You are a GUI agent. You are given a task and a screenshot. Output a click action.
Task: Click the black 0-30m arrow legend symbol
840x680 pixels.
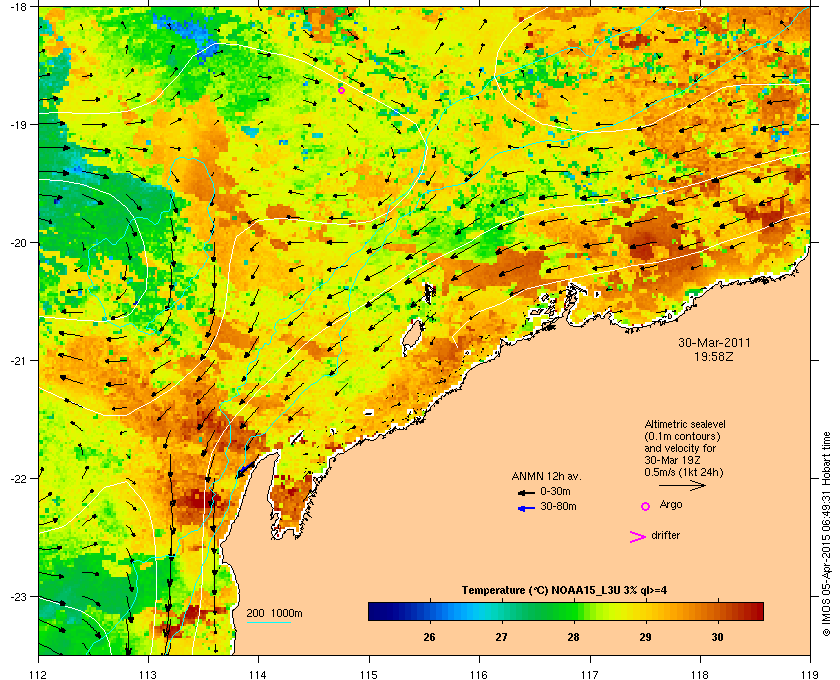(526, 492)
